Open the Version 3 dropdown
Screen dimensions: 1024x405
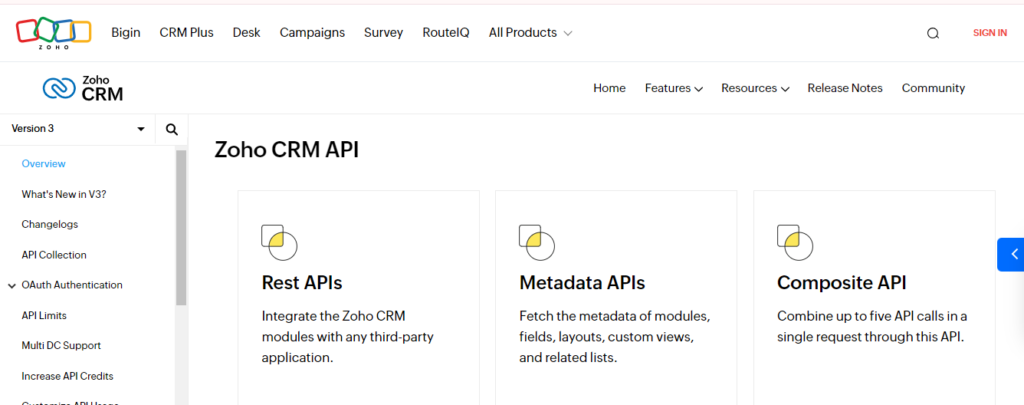(78, 129)
